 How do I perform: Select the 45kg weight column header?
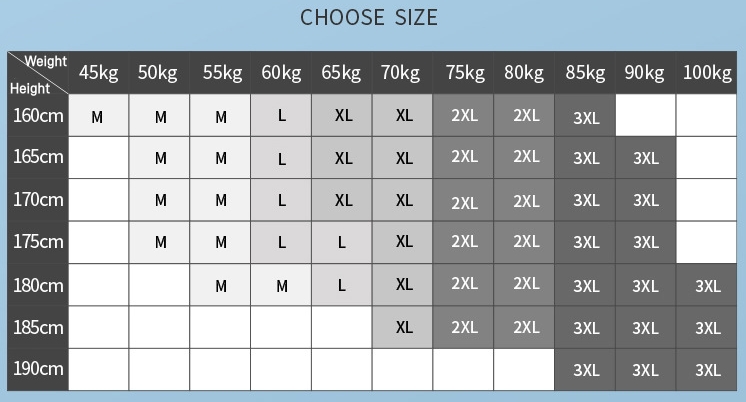98,73
